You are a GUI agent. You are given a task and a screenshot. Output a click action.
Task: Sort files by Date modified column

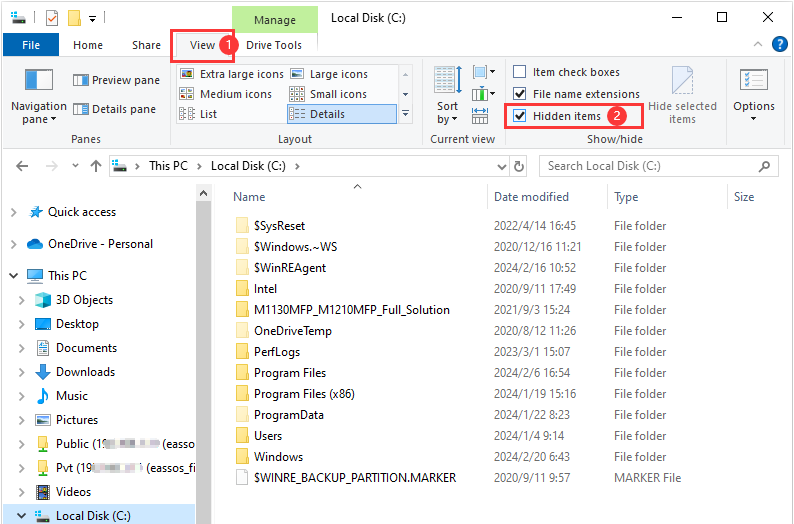531,197
